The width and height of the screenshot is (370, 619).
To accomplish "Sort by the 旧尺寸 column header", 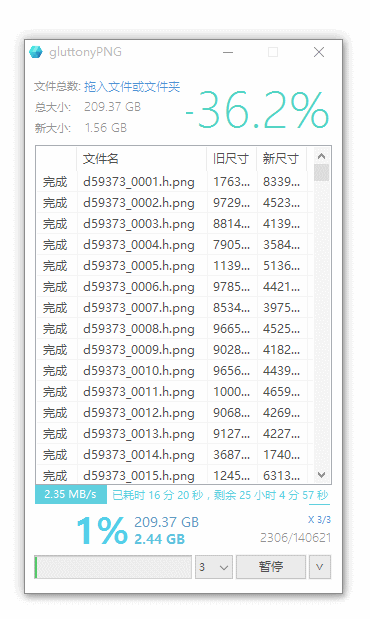I will click(232, 159).
